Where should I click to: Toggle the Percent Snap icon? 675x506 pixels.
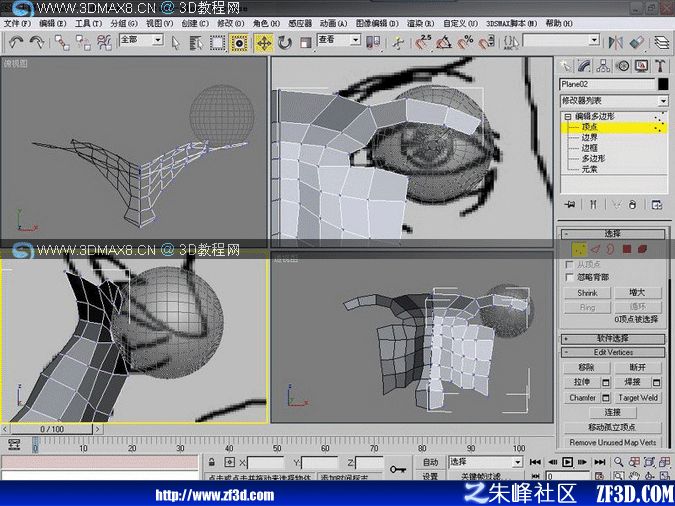coord(465,42)
